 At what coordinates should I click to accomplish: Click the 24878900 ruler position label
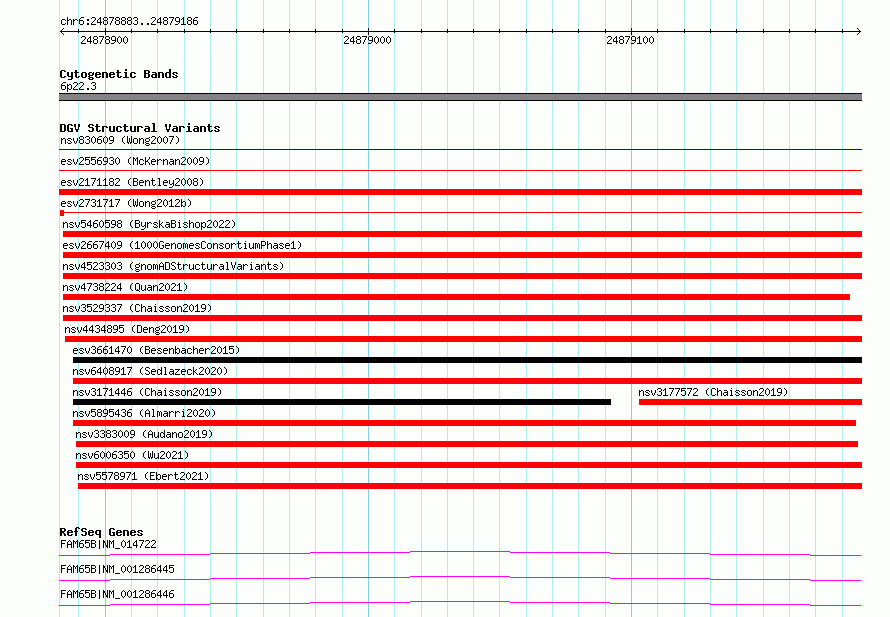104,40
